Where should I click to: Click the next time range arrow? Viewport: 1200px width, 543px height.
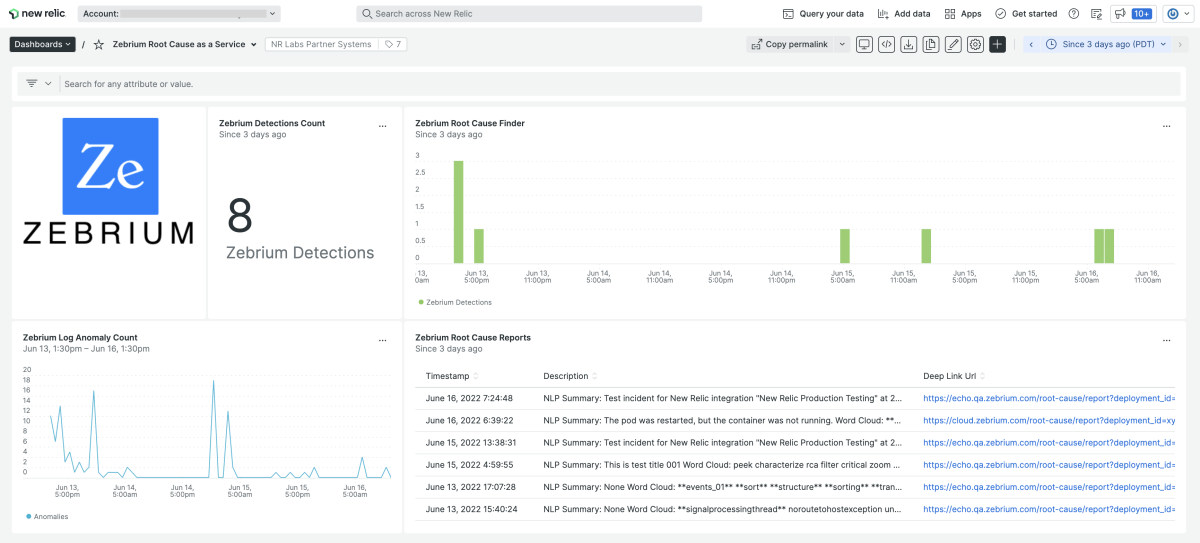pyautogui.click(x=1181, y=44)
